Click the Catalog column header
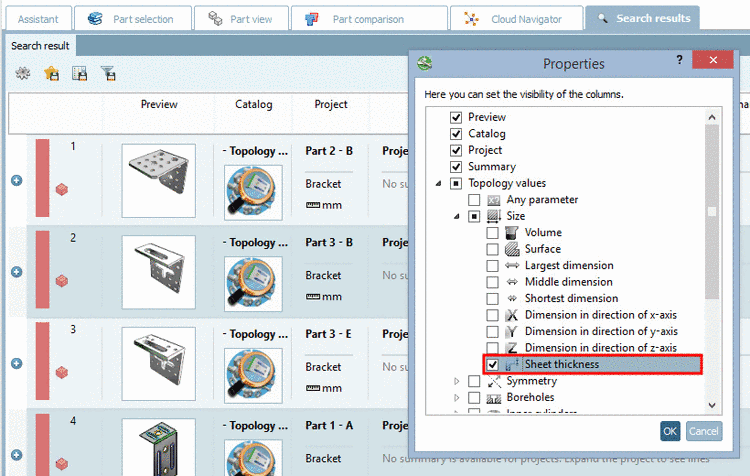Screen dimensions: 750x476 click(x=254, y=104)
